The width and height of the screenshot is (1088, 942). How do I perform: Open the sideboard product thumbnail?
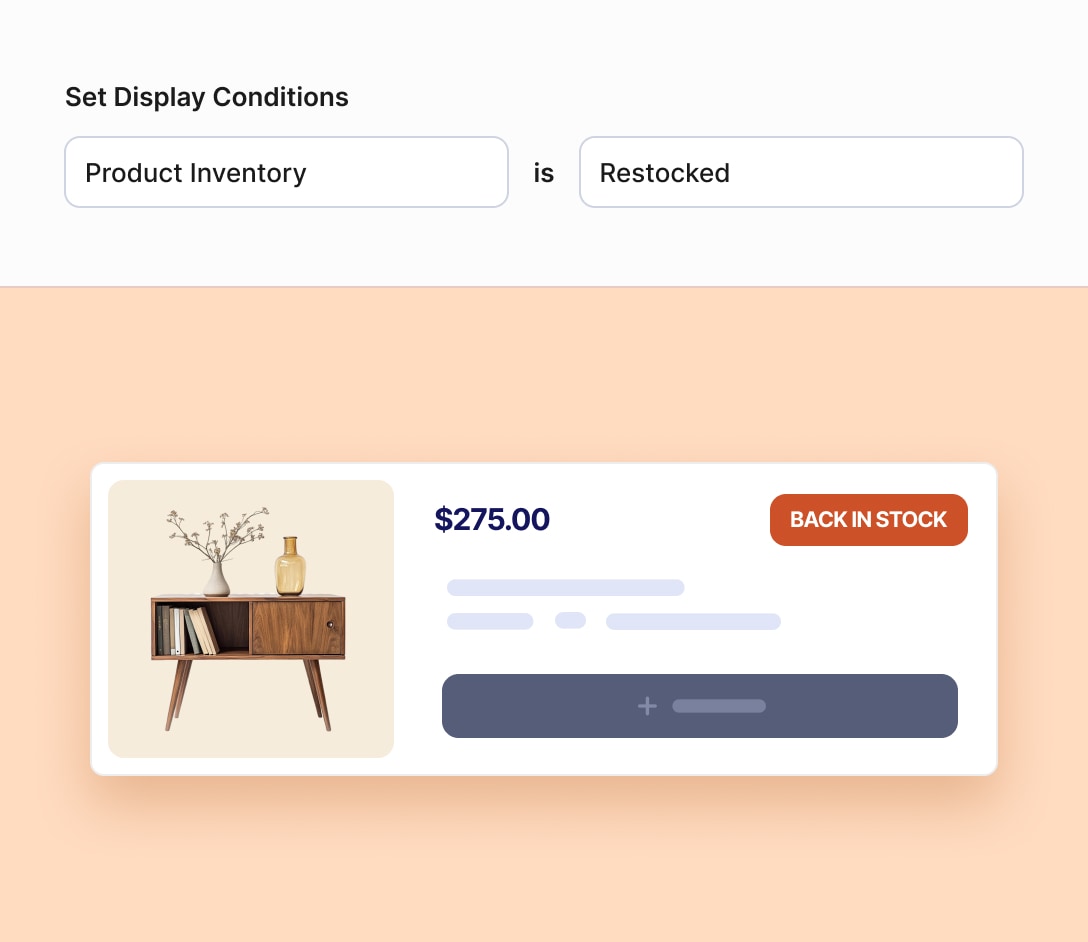[x=251, y=618]
